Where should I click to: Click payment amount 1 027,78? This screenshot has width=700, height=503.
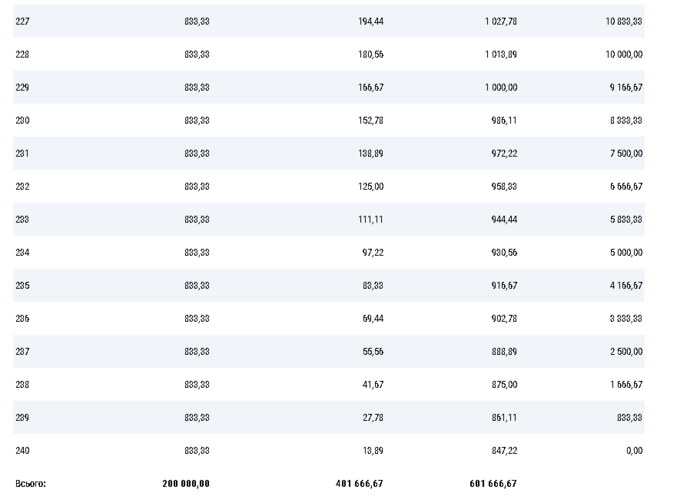pyautogui.click(x=499, y=21)
